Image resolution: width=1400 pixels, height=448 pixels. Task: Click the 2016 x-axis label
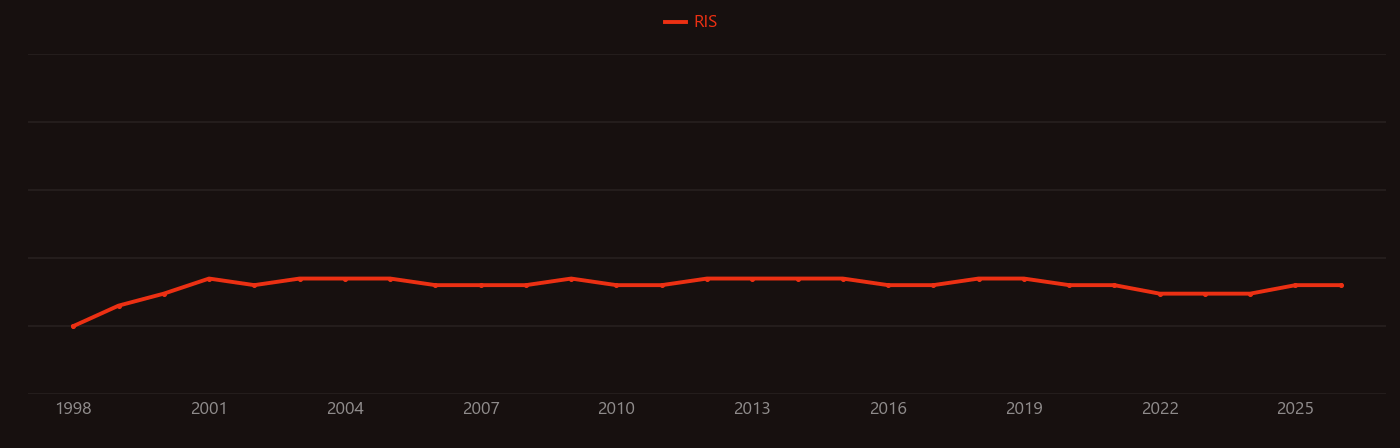[888, 409]
